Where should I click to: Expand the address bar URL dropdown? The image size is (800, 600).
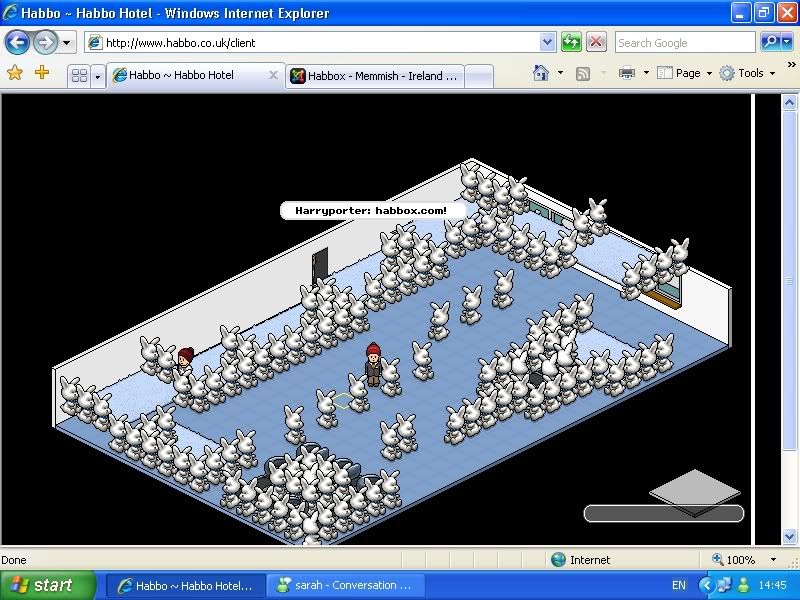547,42
